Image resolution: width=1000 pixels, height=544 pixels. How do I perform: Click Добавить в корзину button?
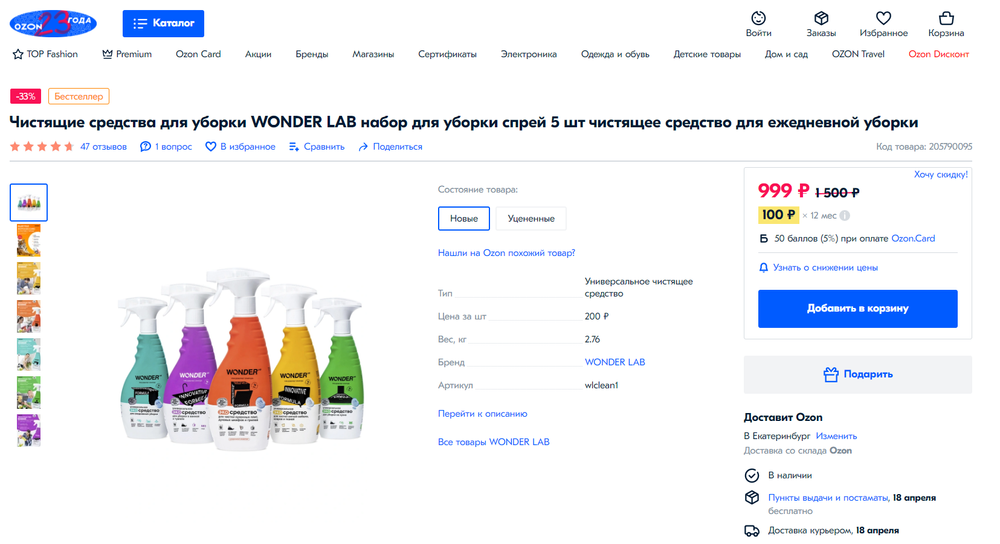coord(858,309)
